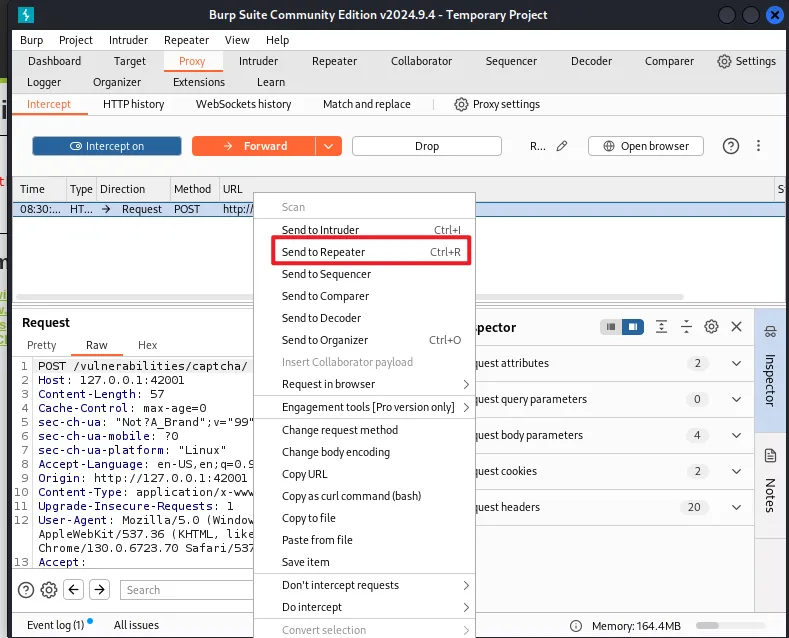Open the Notes side tab

click(x=770, y=484)
